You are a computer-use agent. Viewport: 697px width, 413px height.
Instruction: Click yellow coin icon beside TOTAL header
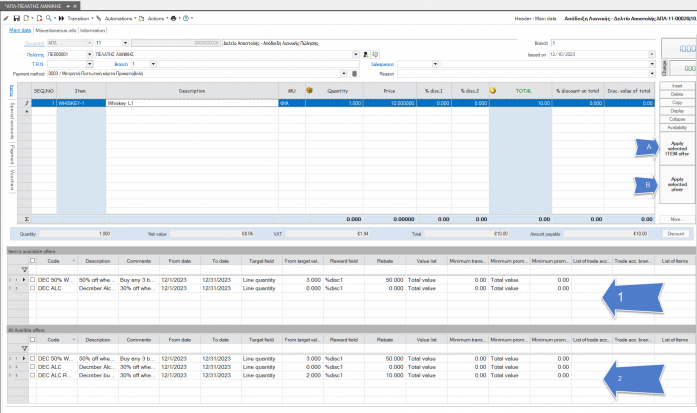[x=493, y=90]
